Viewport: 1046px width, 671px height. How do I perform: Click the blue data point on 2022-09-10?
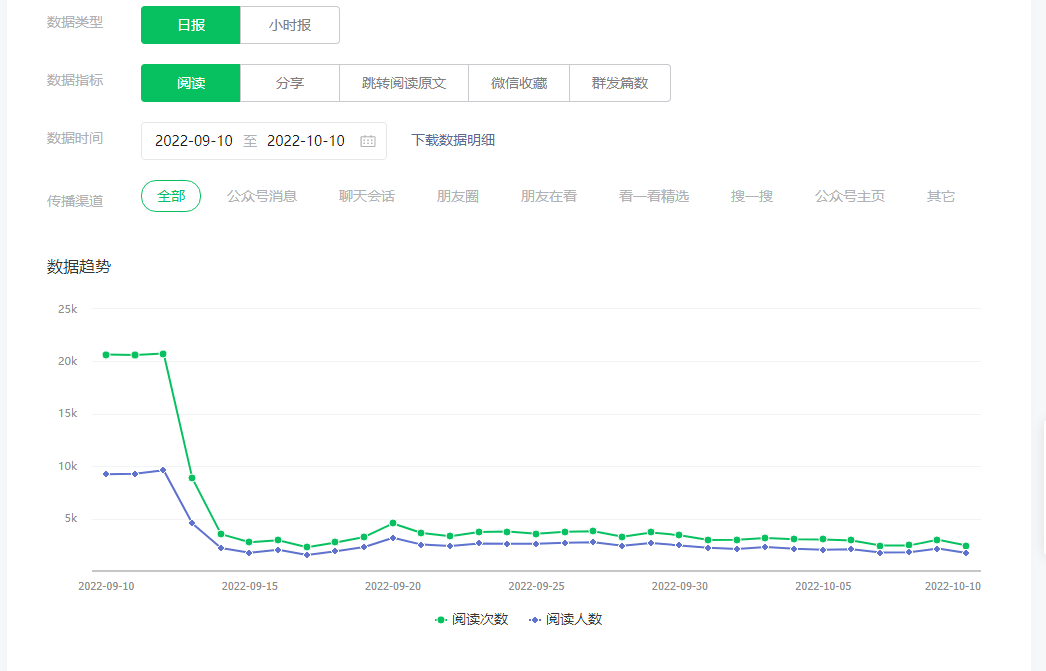coord(106,474)
